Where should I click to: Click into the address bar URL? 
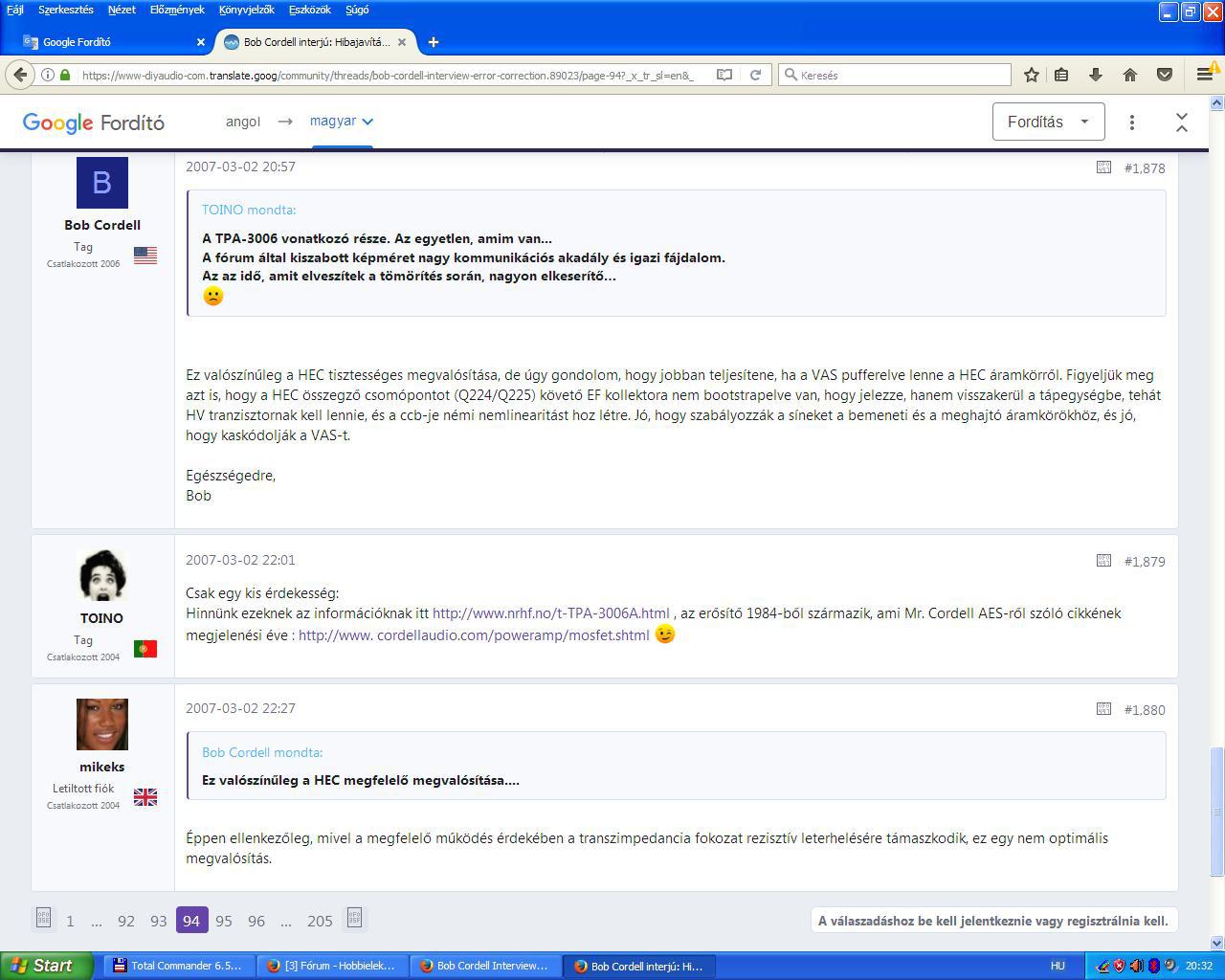(x=388, y=75)
